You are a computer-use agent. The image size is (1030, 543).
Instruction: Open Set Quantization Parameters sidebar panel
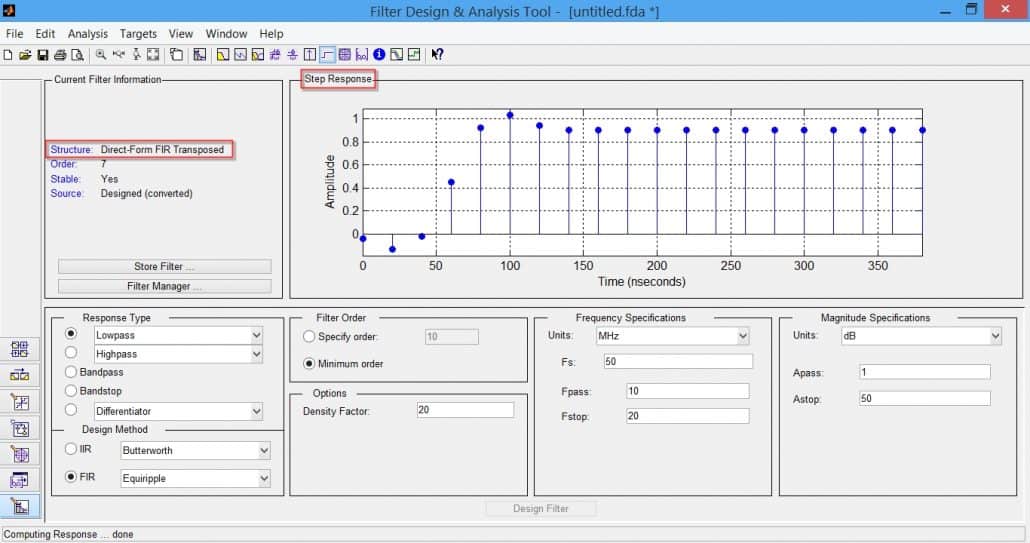20,402
